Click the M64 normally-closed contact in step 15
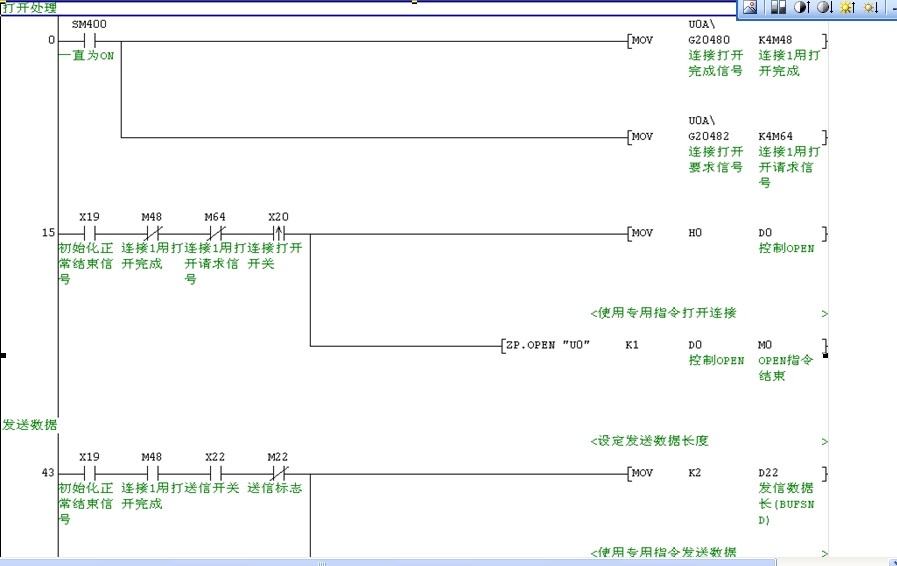The image size is (897, 566). coord(215,233)
